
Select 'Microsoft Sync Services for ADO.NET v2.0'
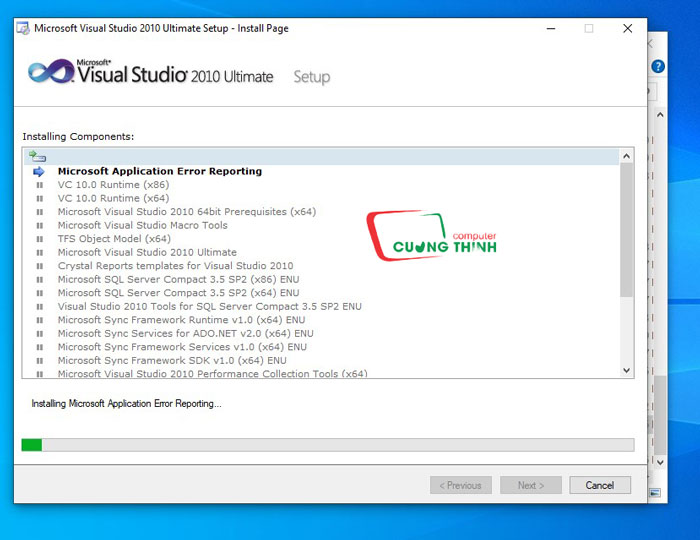click(x=186, y=333)
